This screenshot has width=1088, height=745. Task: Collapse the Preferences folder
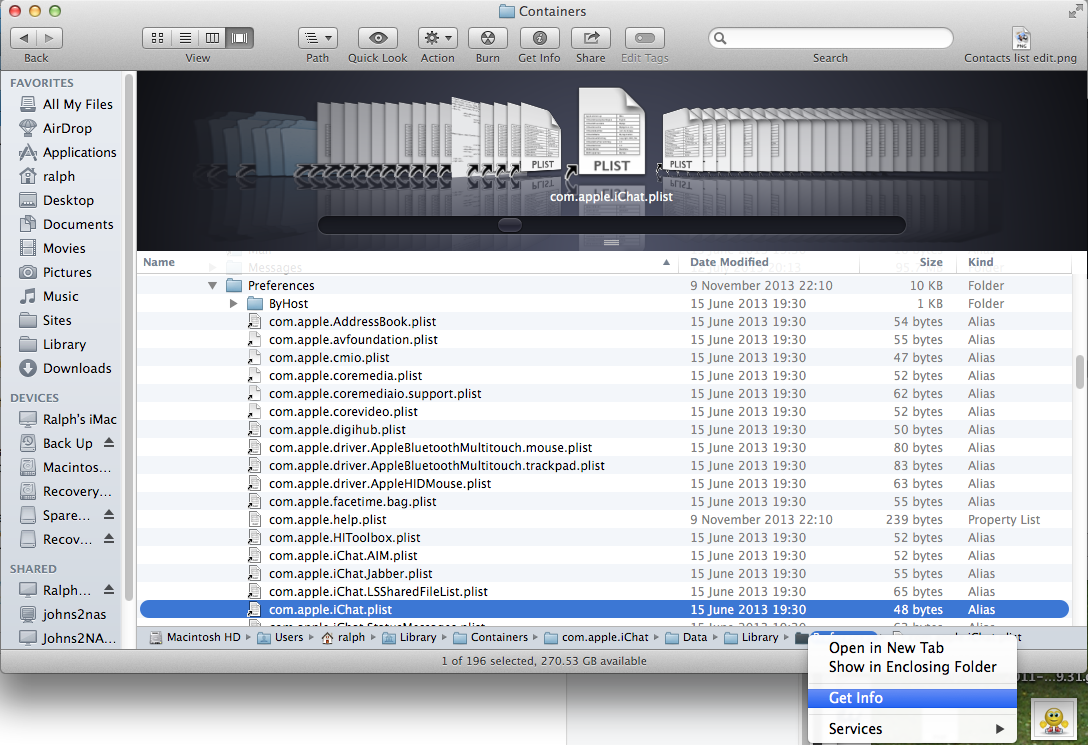click(212, 286)
